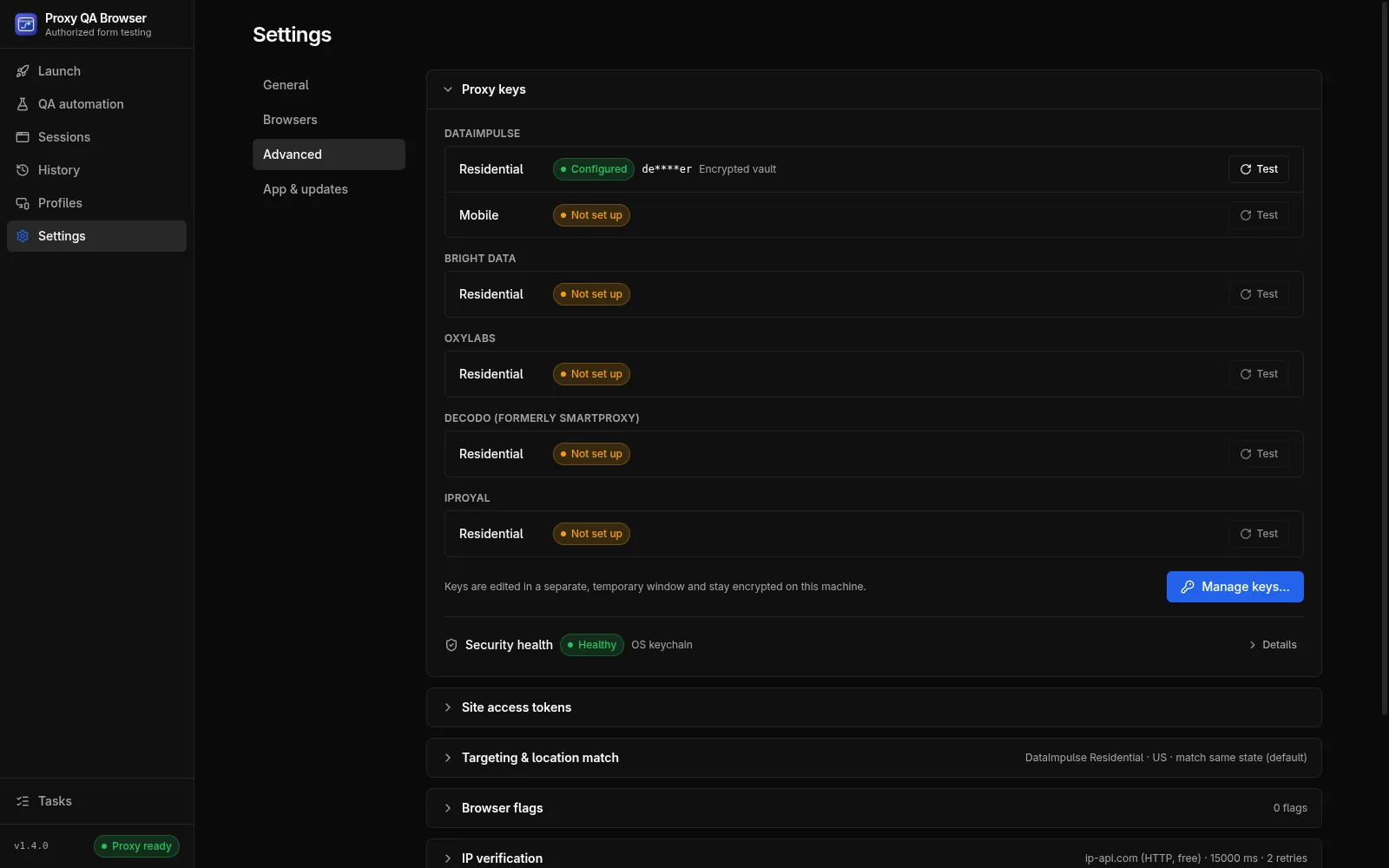Click refresh icon on DataImpulse Residential Test
Image resolution: width=1389 pixels, height=868 pixels.
(x=1246, y=169)
